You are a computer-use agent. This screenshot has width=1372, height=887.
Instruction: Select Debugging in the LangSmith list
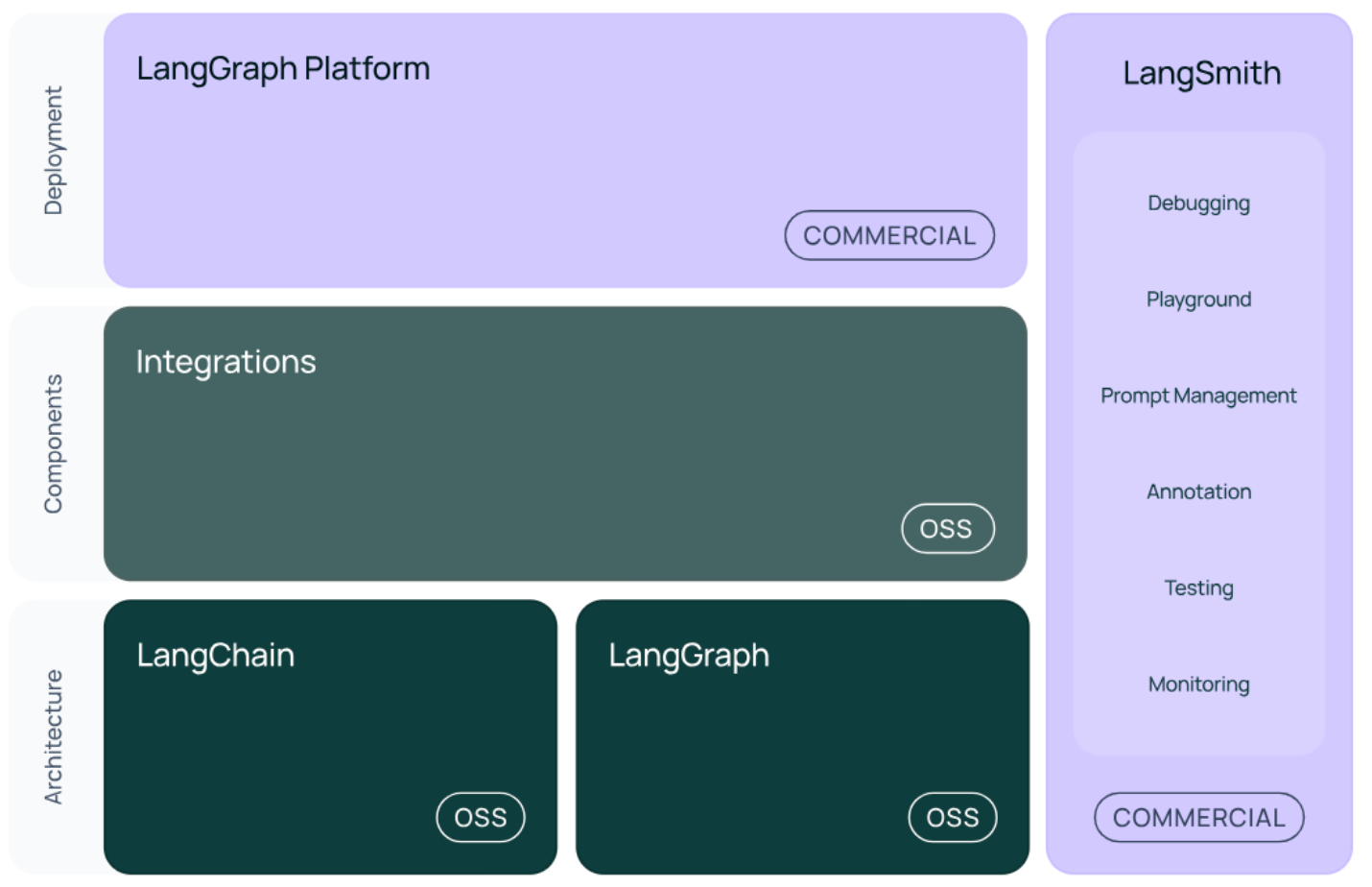tap(1198, 204)
